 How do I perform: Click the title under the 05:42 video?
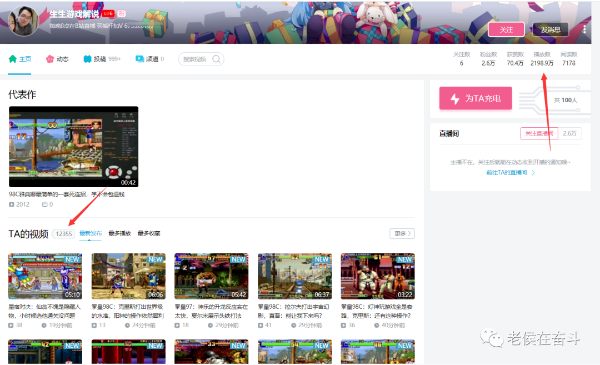211,311
